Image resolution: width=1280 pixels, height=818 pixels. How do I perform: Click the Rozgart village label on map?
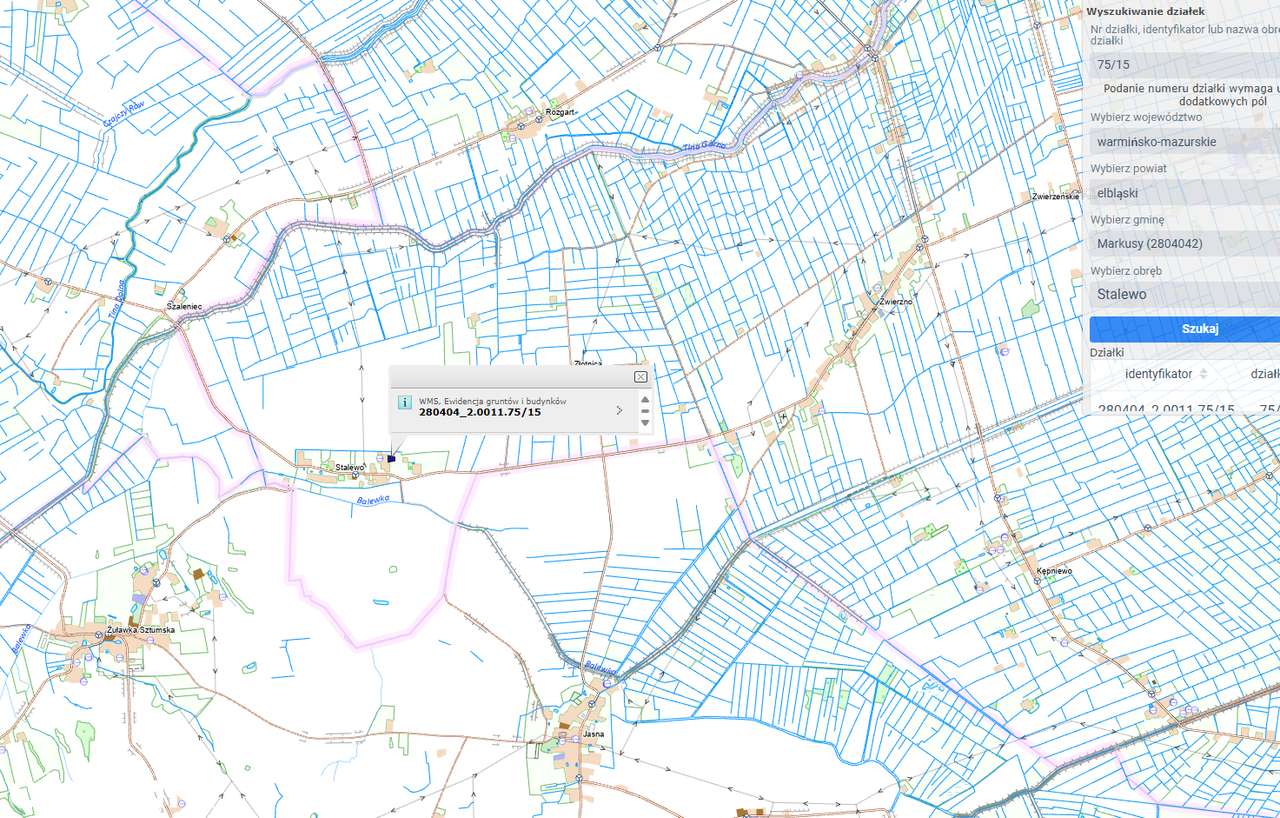[x=561, y=112]
